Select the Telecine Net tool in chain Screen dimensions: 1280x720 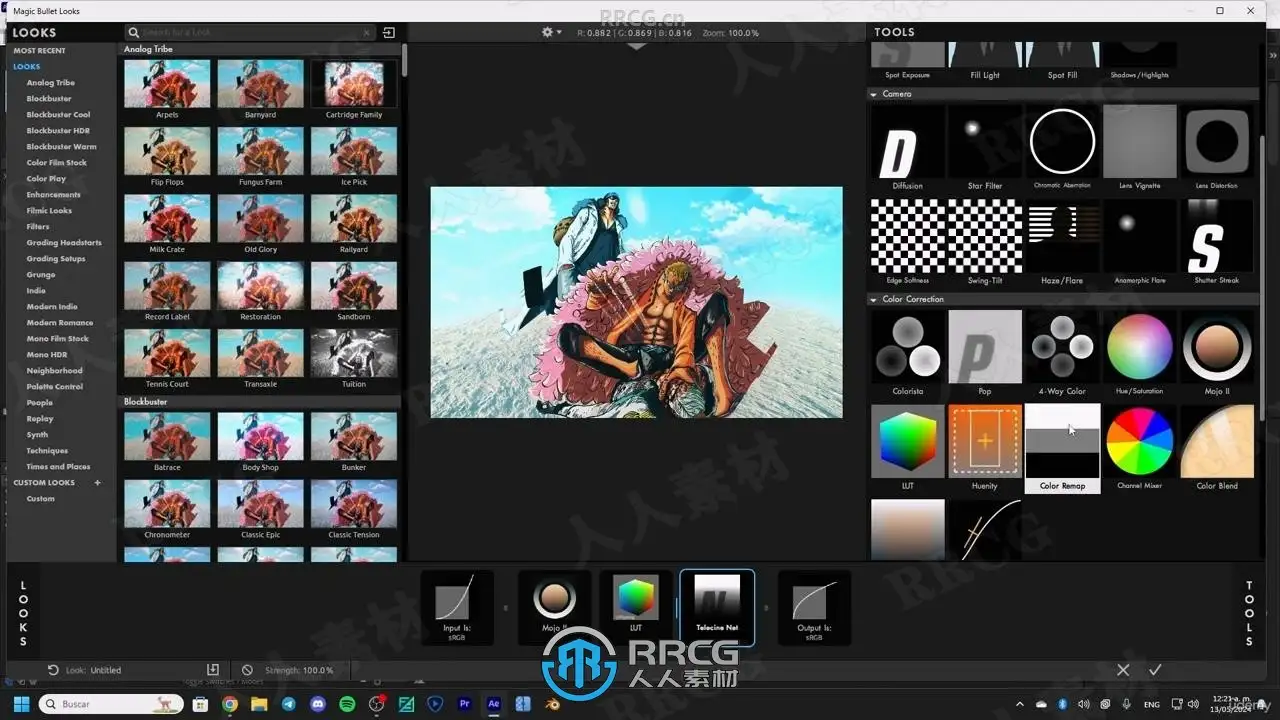click(717, 607)
